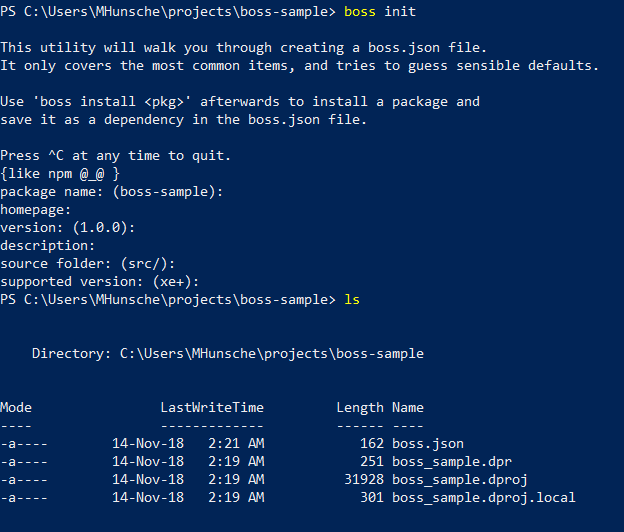
Task: Click the Name column header
Action: (408, 407)
